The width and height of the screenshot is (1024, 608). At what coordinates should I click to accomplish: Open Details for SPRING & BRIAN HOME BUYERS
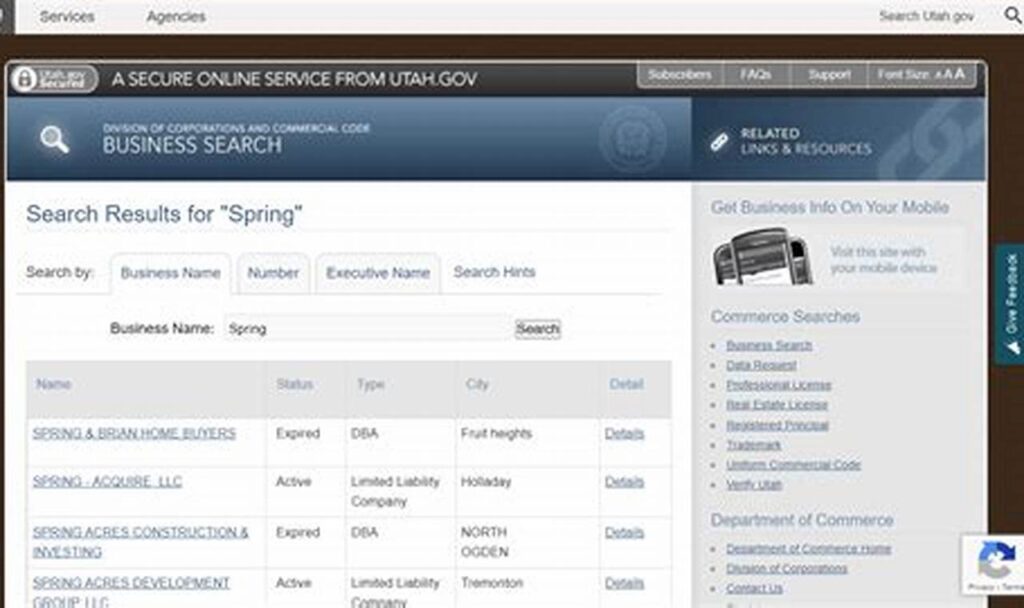(x=624, y=434)
